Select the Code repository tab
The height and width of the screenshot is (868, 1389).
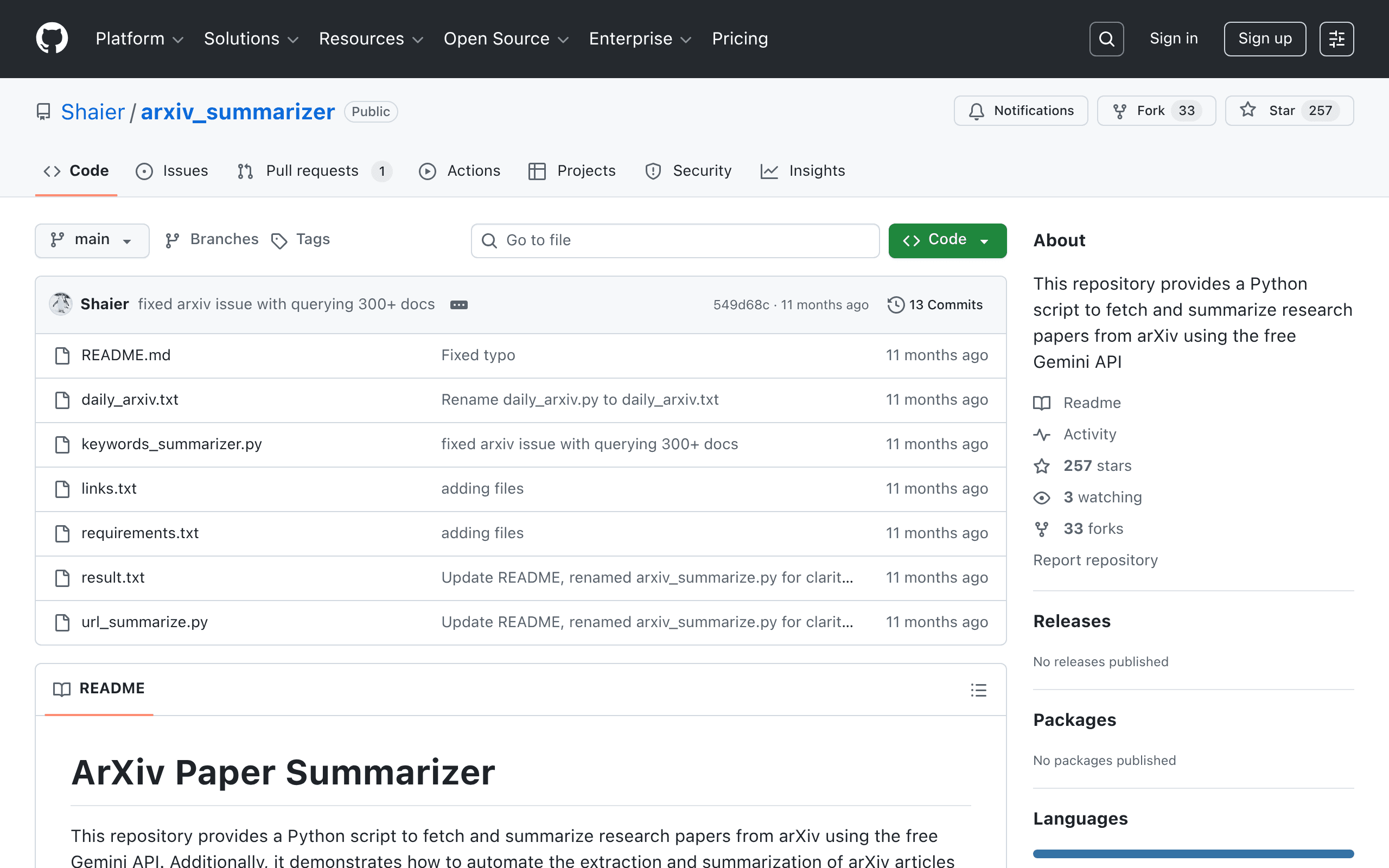coord(76,171)
